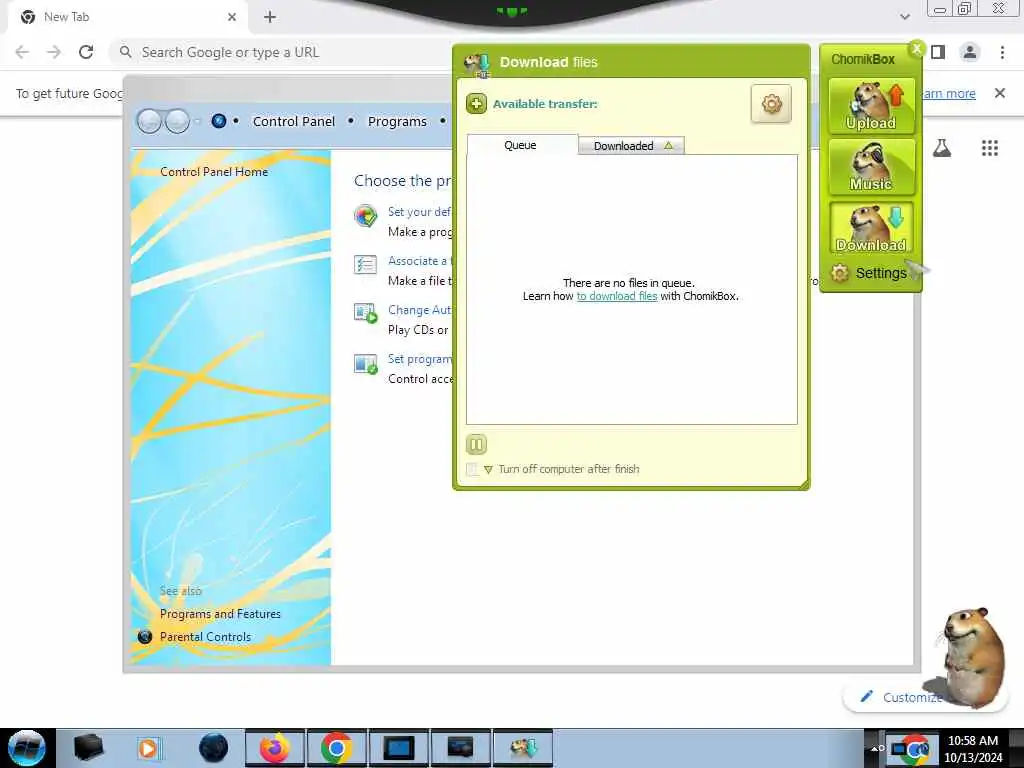Open a new Chrome tab with plus
Screen dimensions: 1024x768
(270, 17)
